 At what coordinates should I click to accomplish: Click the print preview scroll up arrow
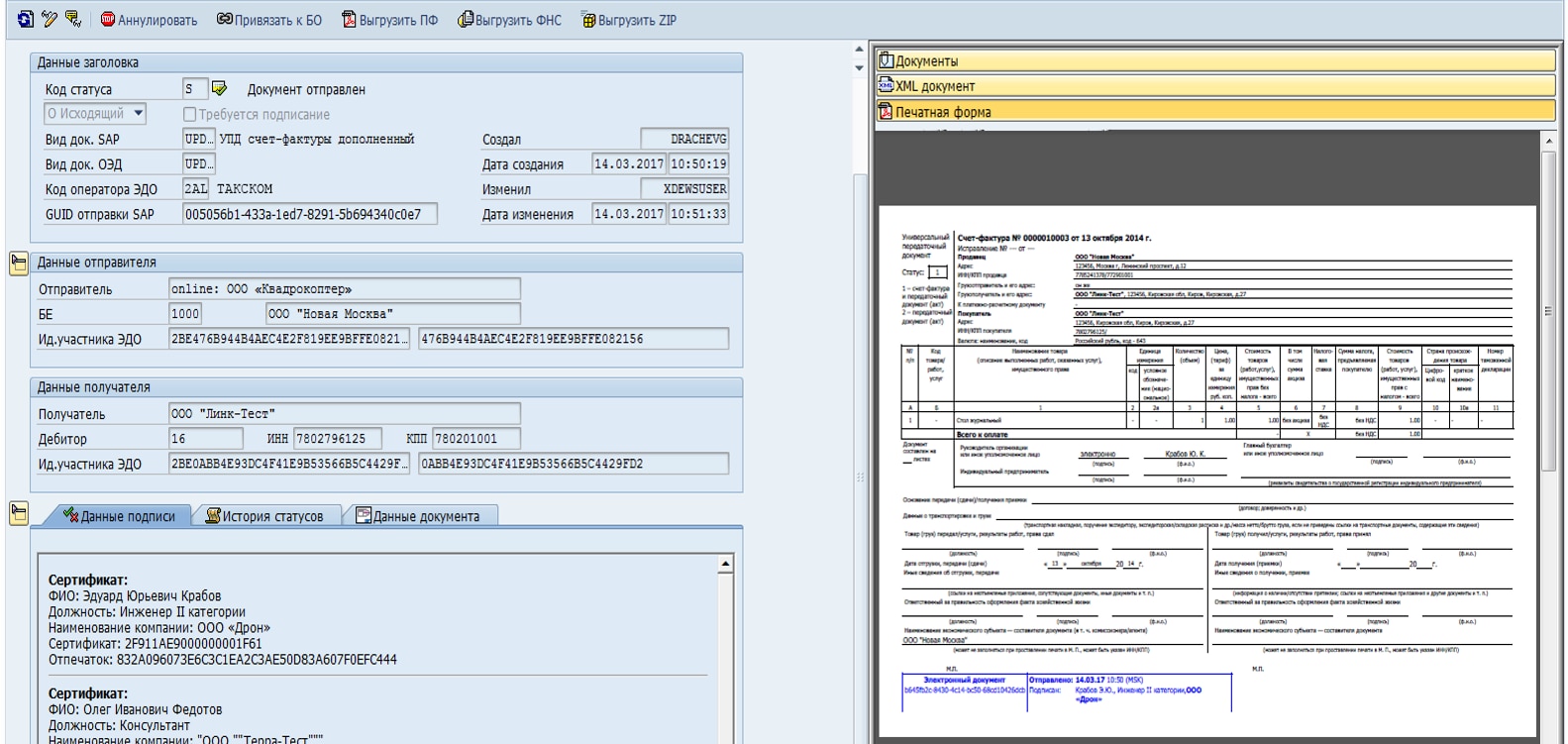click(1550, 142)
